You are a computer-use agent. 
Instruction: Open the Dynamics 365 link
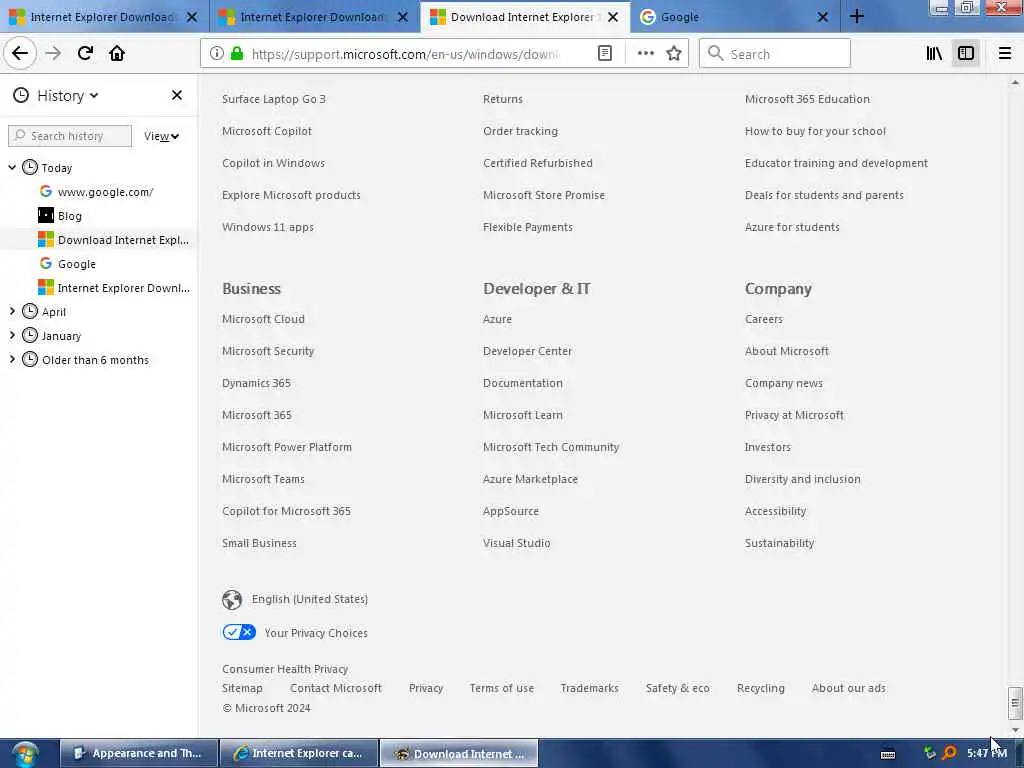coord(256,383)
